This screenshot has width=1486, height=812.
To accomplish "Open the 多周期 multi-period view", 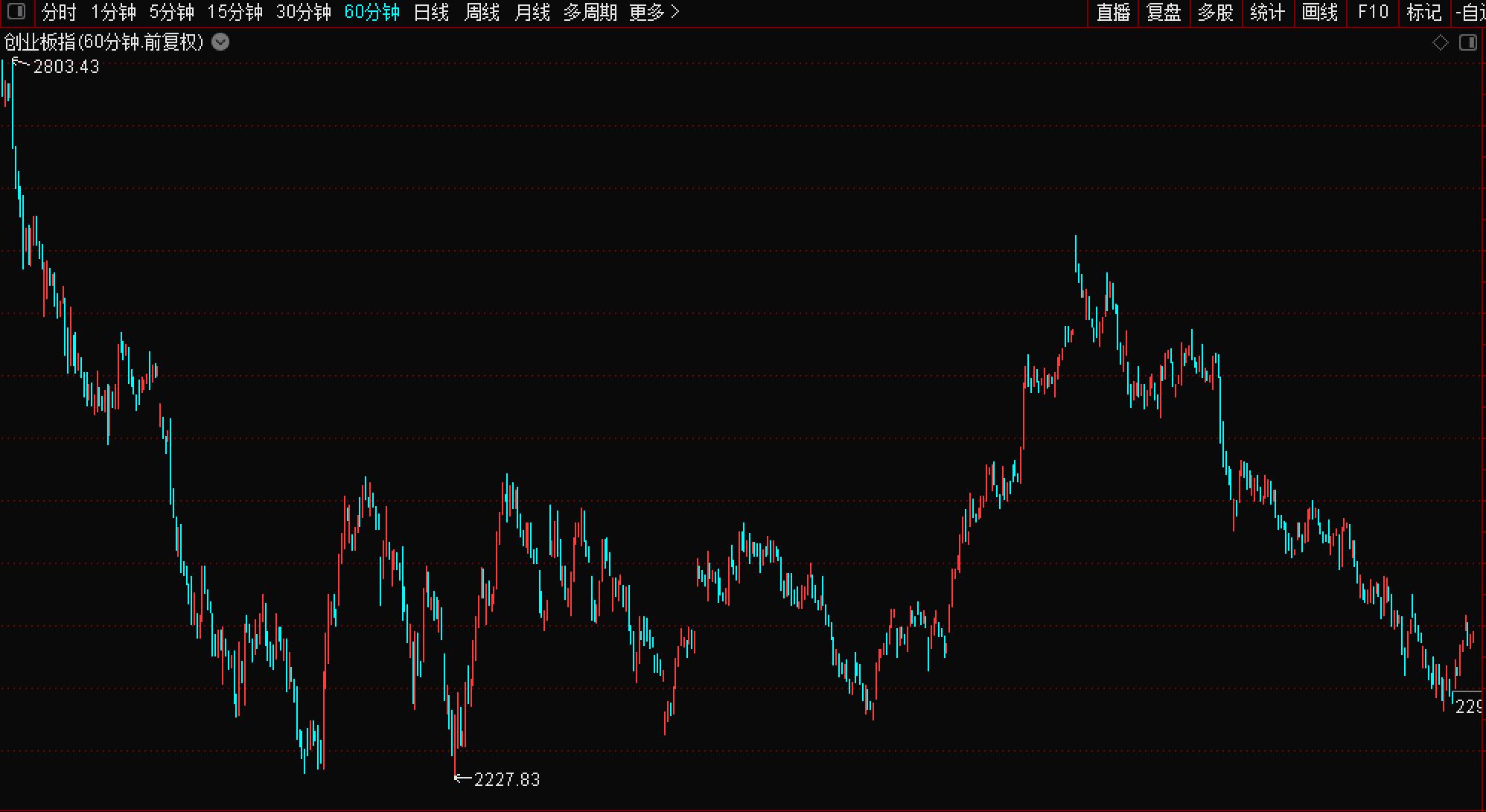I will [x=590, y=12].
